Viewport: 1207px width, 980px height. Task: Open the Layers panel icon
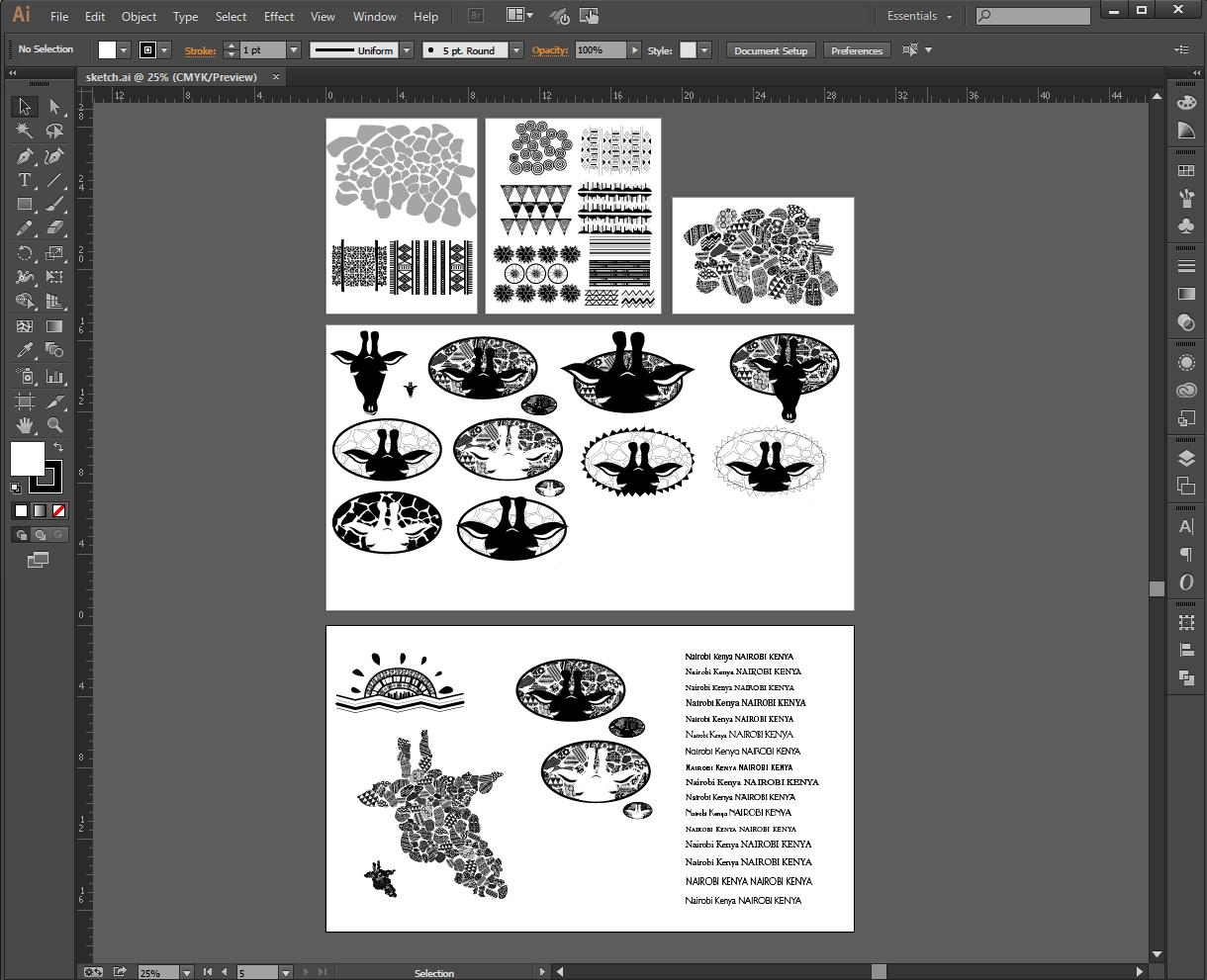1186,458
